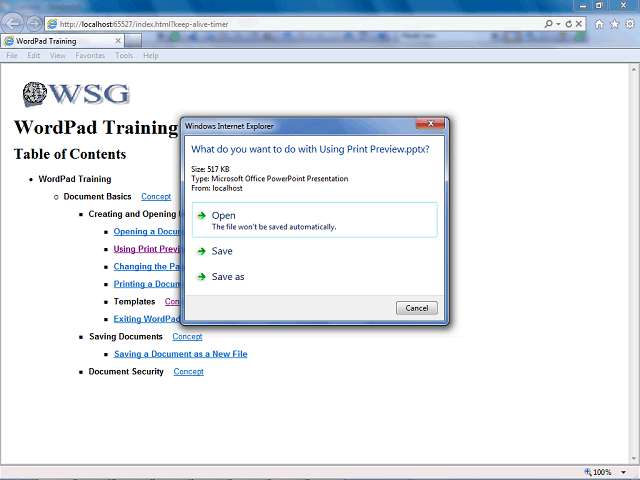
Task: Click the zoom magnifier icon in status bar
Action: pos(588,472)
